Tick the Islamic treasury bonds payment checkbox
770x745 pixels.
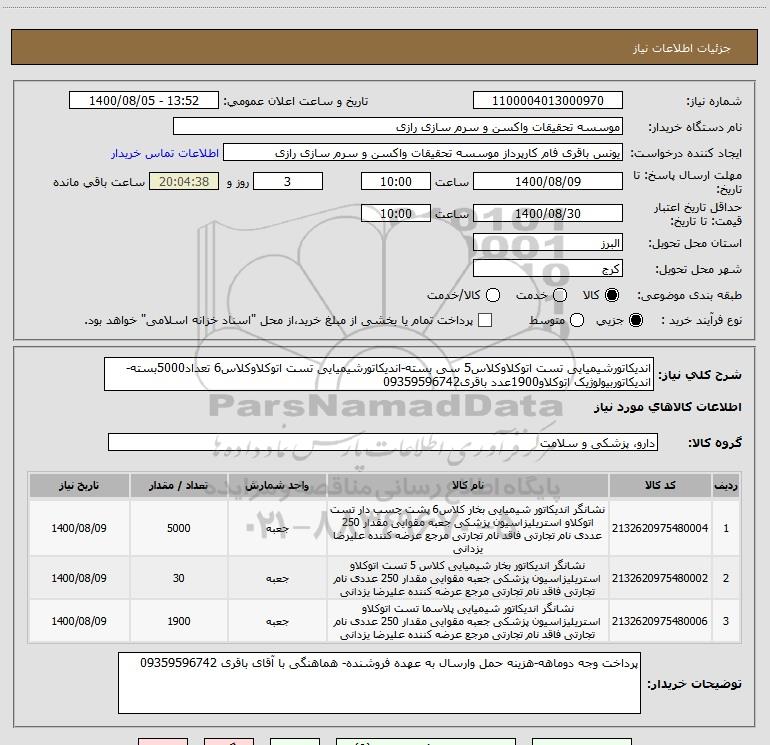point(485,320)
